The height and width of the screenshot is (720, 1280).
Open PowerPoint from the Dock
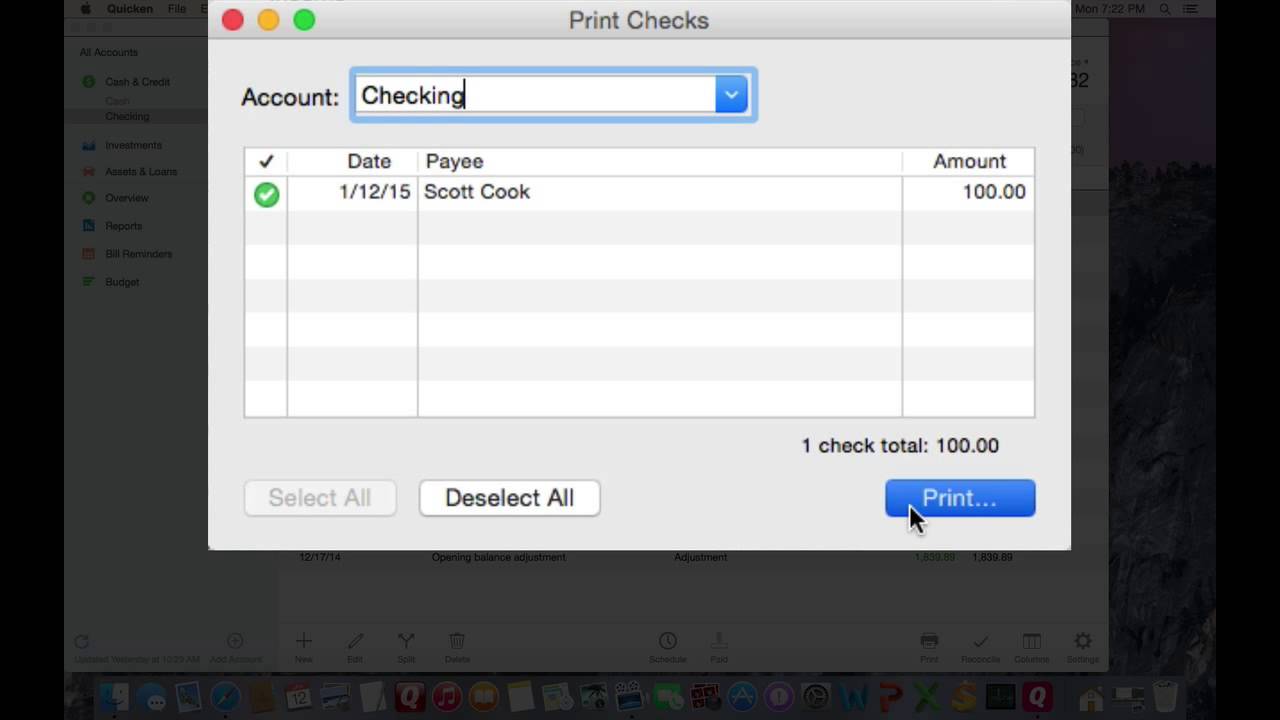[x=890, y=697]
